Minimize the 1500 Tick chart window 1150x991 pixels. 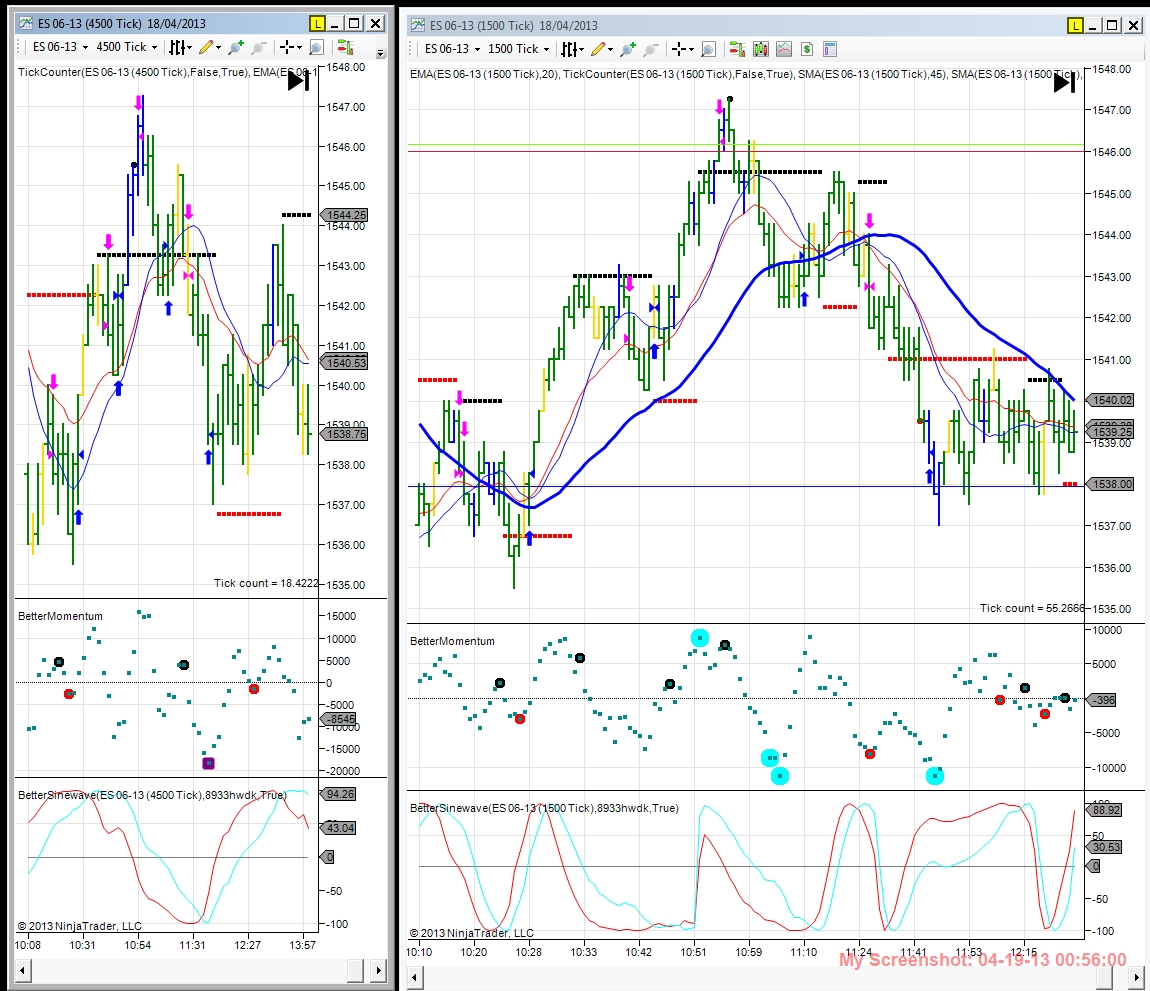[1093, 26]
